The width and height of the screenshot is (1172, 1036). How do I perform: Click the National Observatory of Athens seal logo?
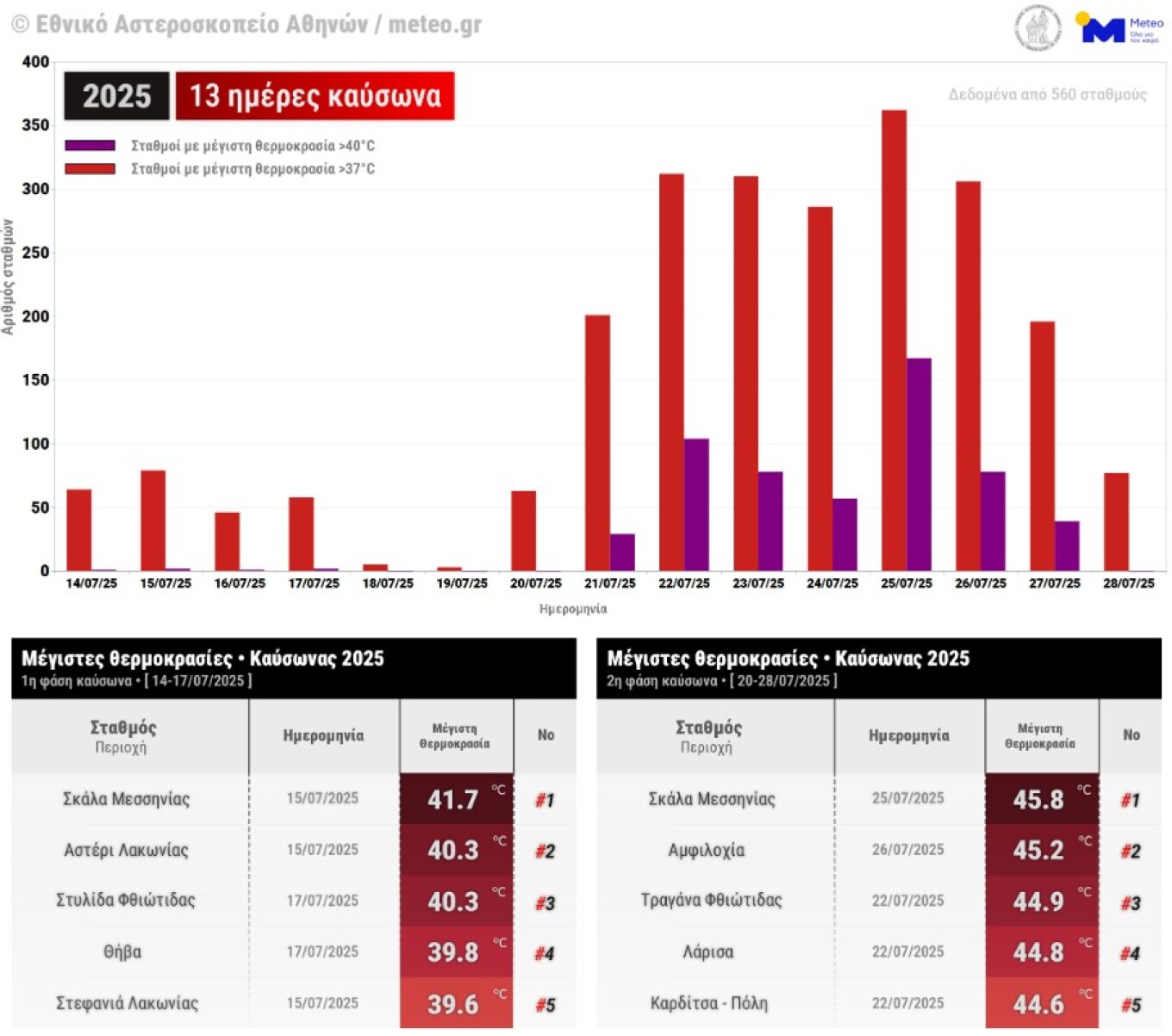pos(1038,28)
